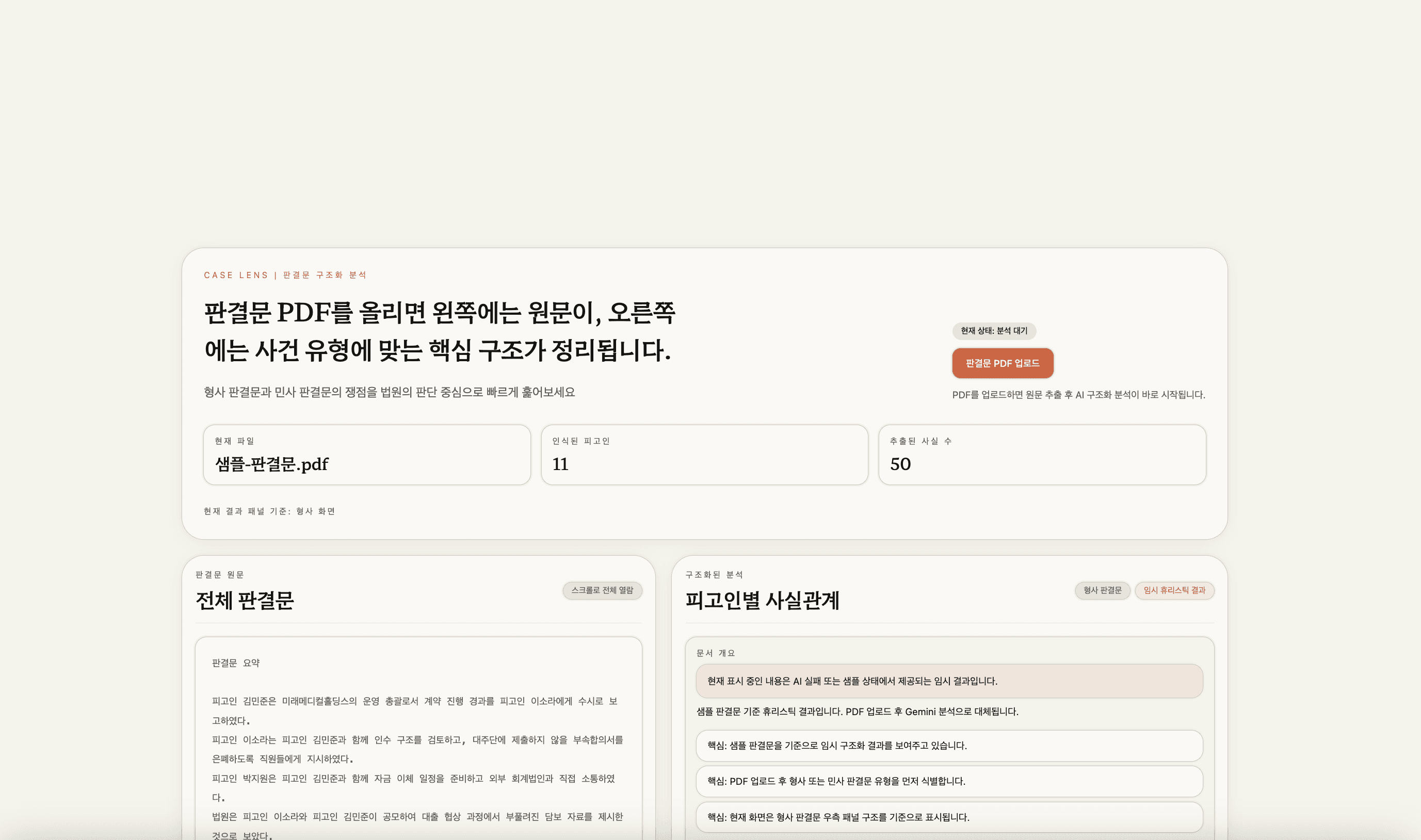Image resolution: width=1421 pixels, height=840 pixels.
Task: Click the 구조화된 분석 panel label
Action: tap(714, 574)
